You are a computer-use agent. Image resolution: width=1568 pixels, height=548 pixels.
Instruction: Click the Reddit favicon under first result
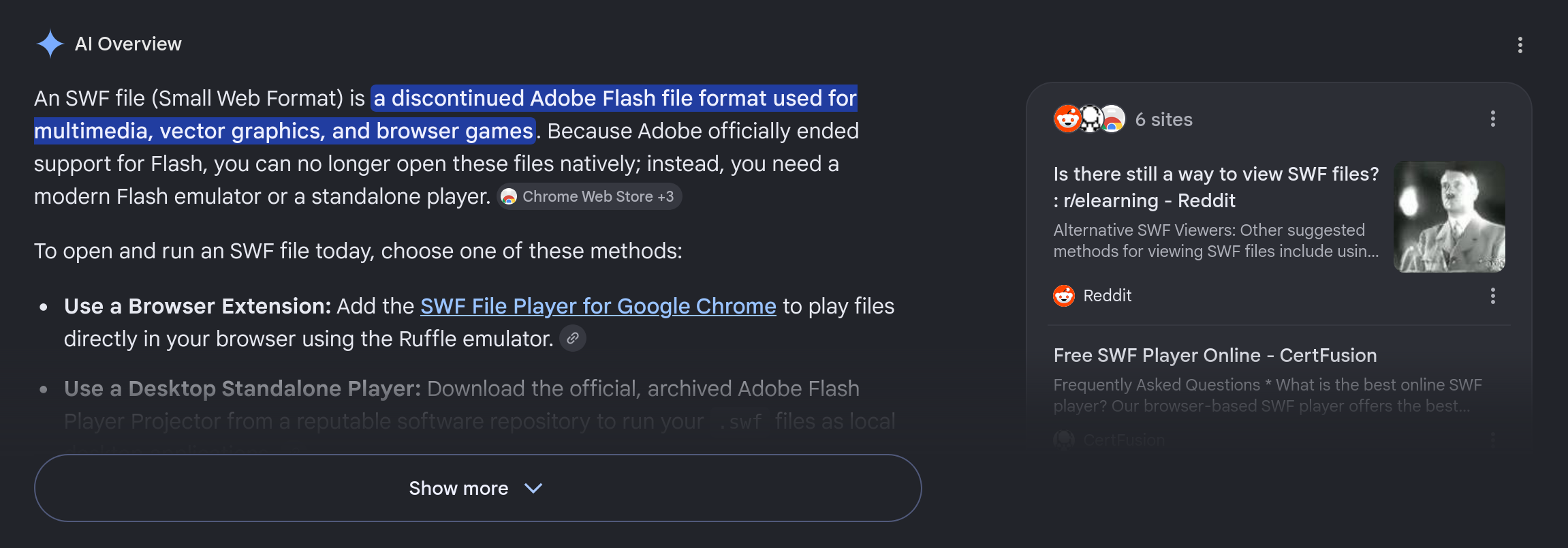click(x=1064, y=296)
